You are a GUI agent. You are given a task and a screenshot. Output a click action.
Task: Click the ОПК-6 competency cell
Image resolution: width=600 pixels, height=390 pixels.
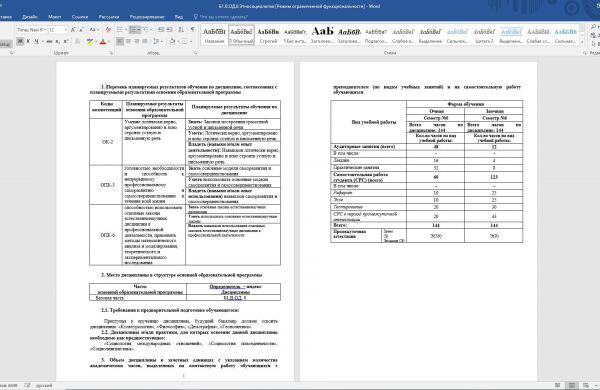click(106, 235)
